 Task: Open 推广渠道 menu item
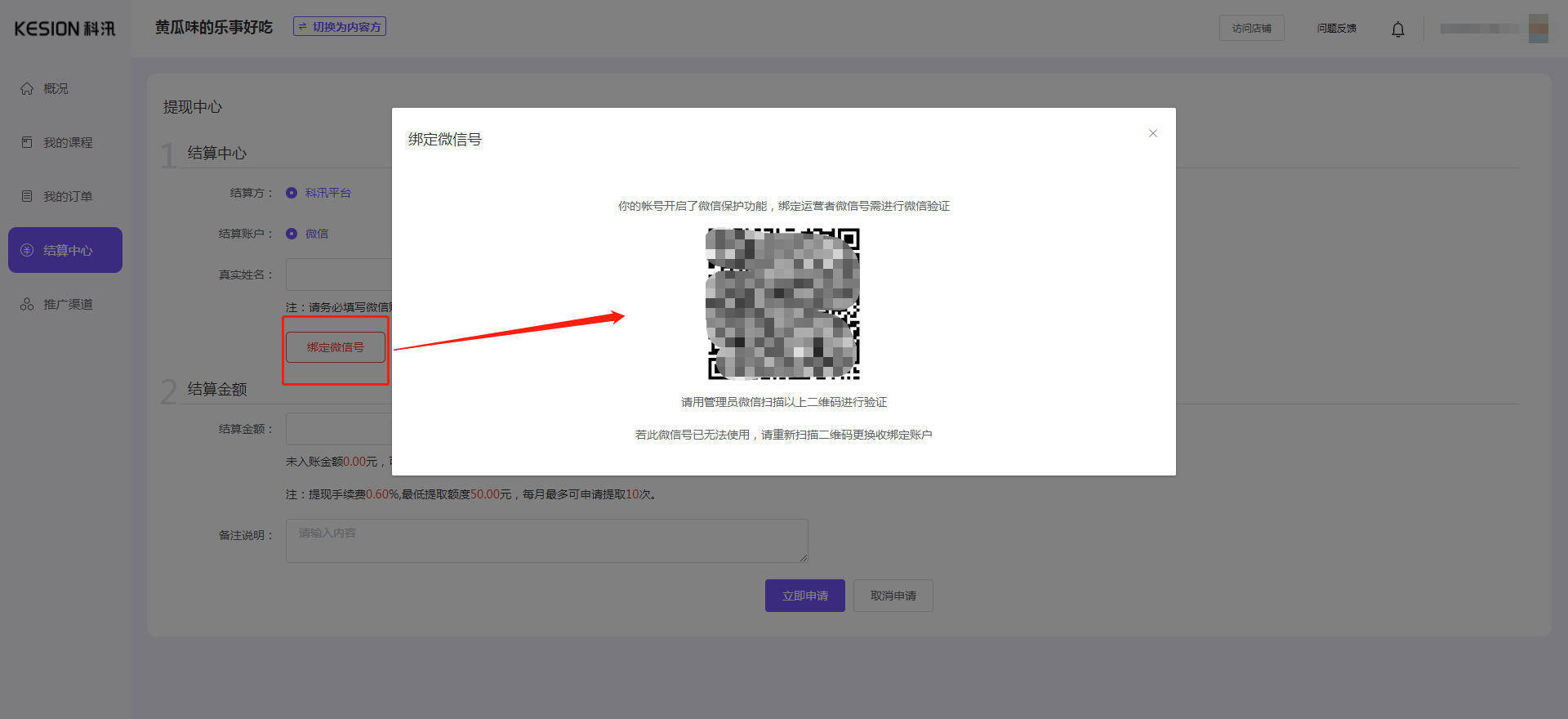[68, 304]
